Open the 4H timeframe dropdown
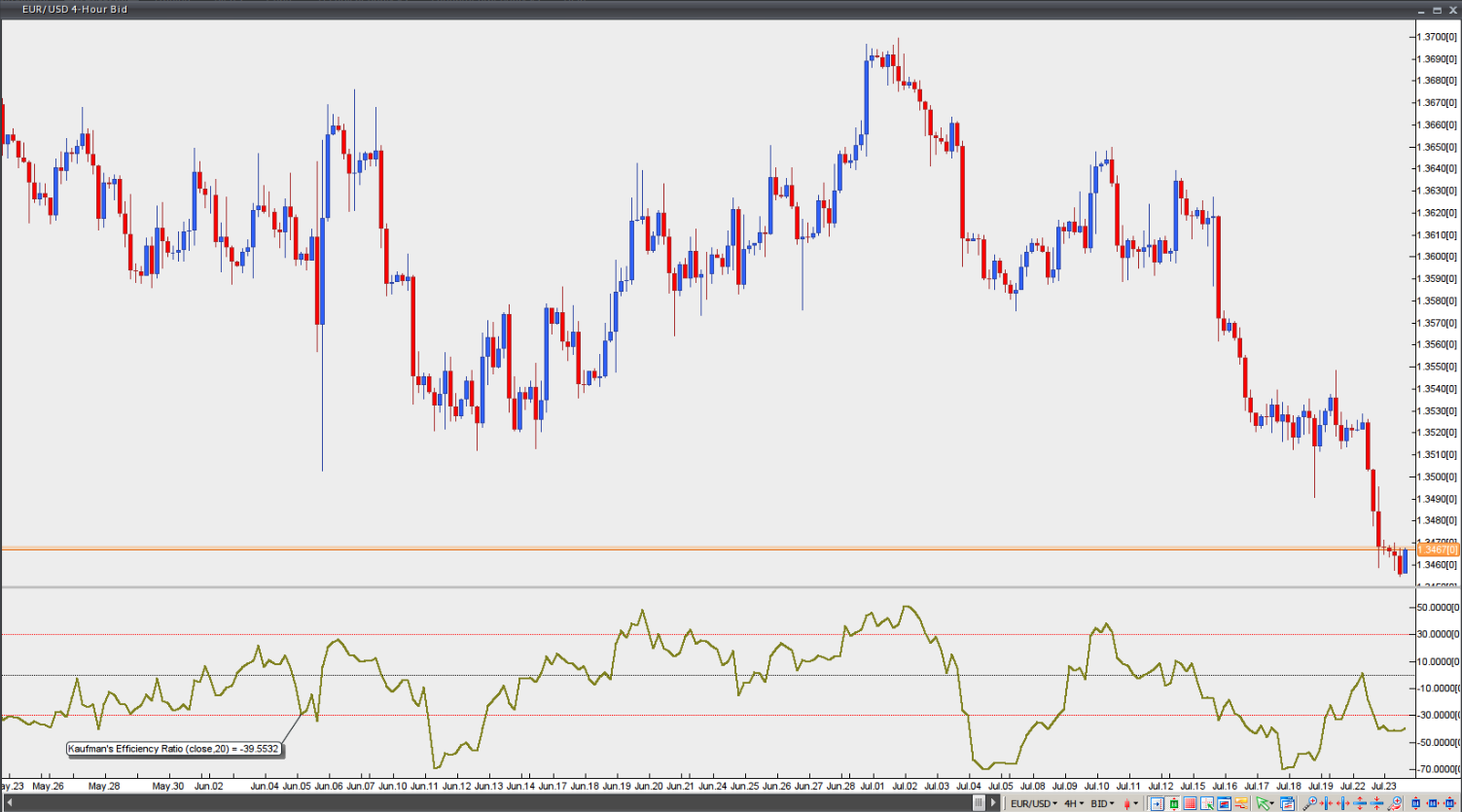The width and height of the screenshot is (1462, 812). tap(1074, 803)
